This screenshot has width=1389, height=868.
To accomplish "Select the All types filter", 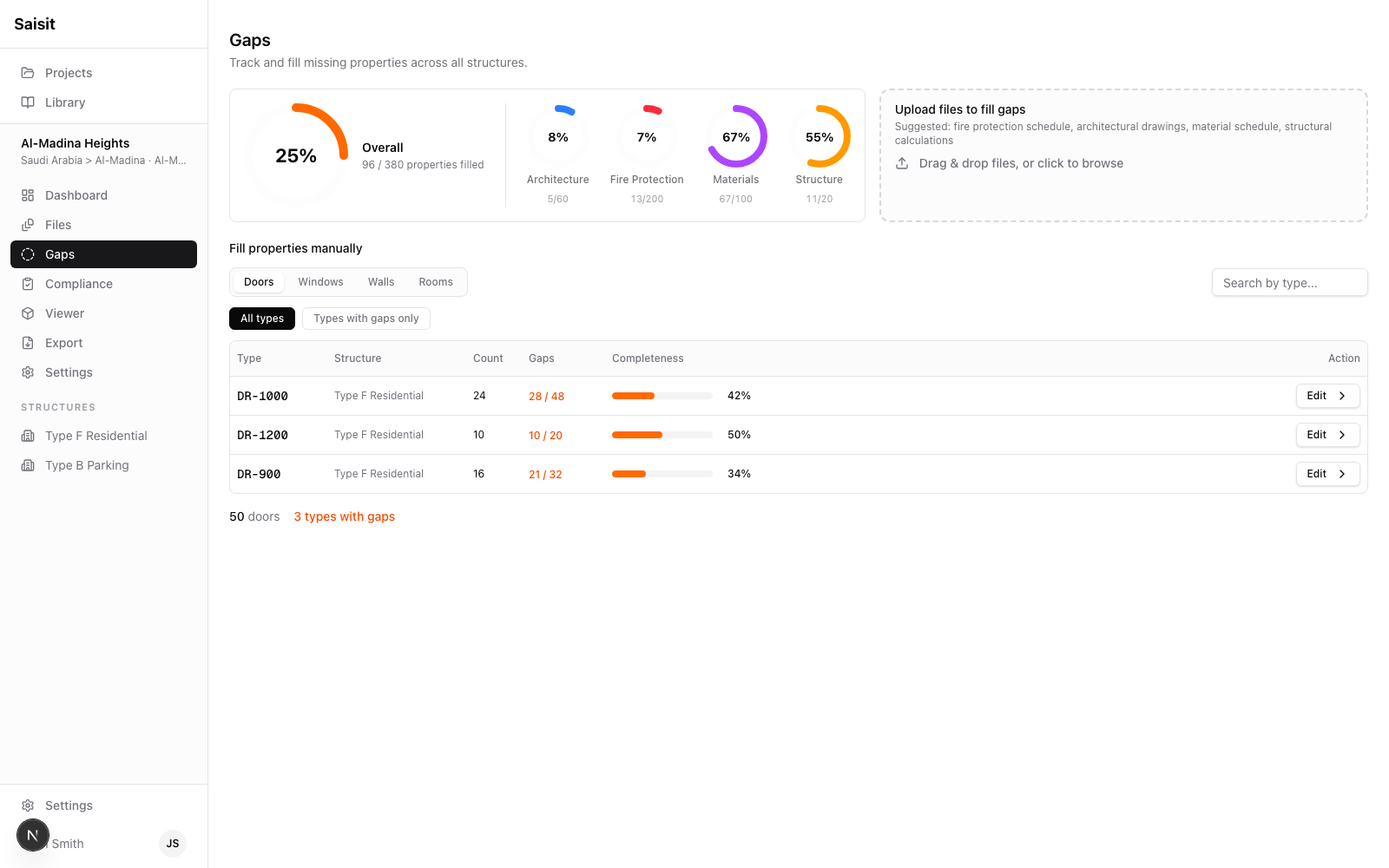I will (x=262, y=319).
